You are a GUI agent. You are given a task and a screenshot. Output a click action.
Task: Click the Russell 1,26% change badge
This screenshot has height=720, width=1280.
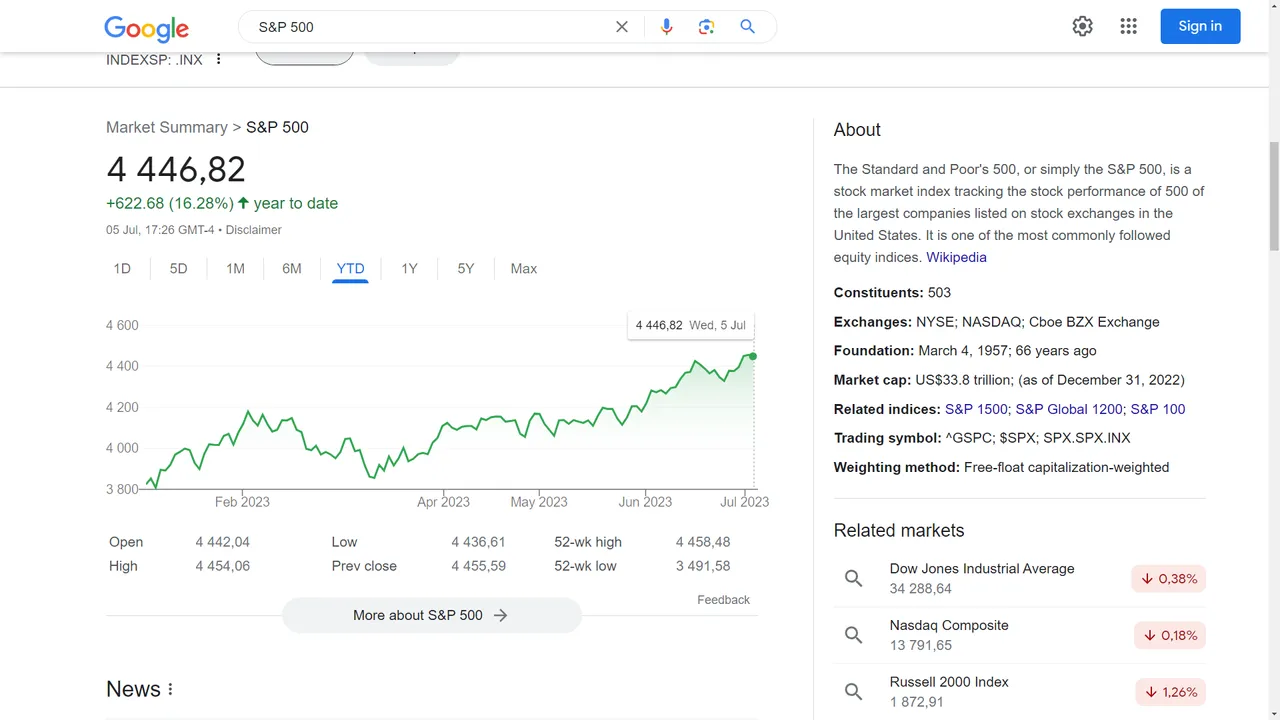(1170, 692)
